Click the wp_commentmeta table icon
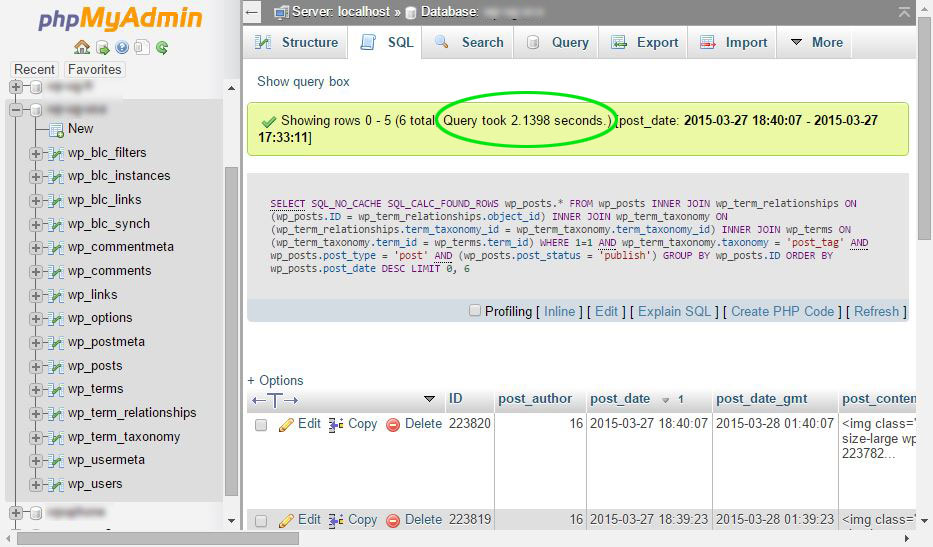This screenshot has width=933, height=547. tap(56, 248)
